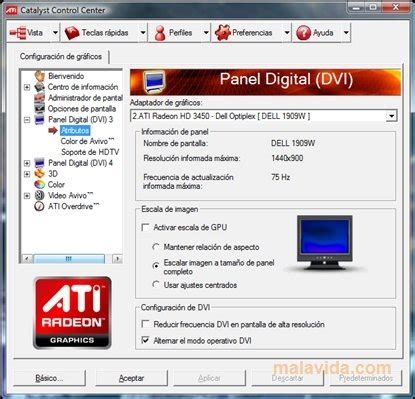Select Usar ajustes centrados radio button
The width and height of the screenshot is (415, 399).
[x=156, y=285]
